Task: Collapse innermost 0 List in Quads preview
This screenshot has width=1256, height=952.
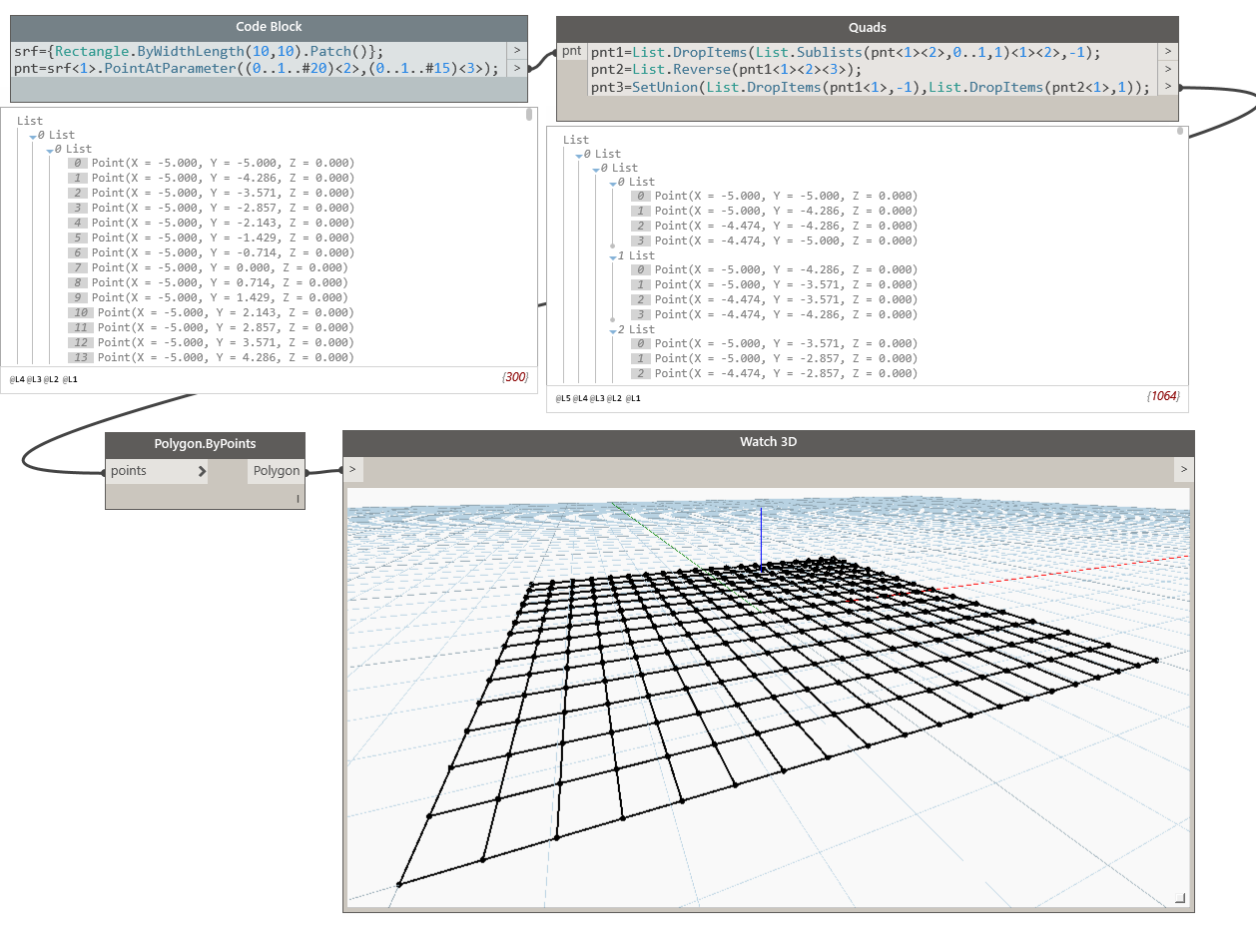Action: 613,184
